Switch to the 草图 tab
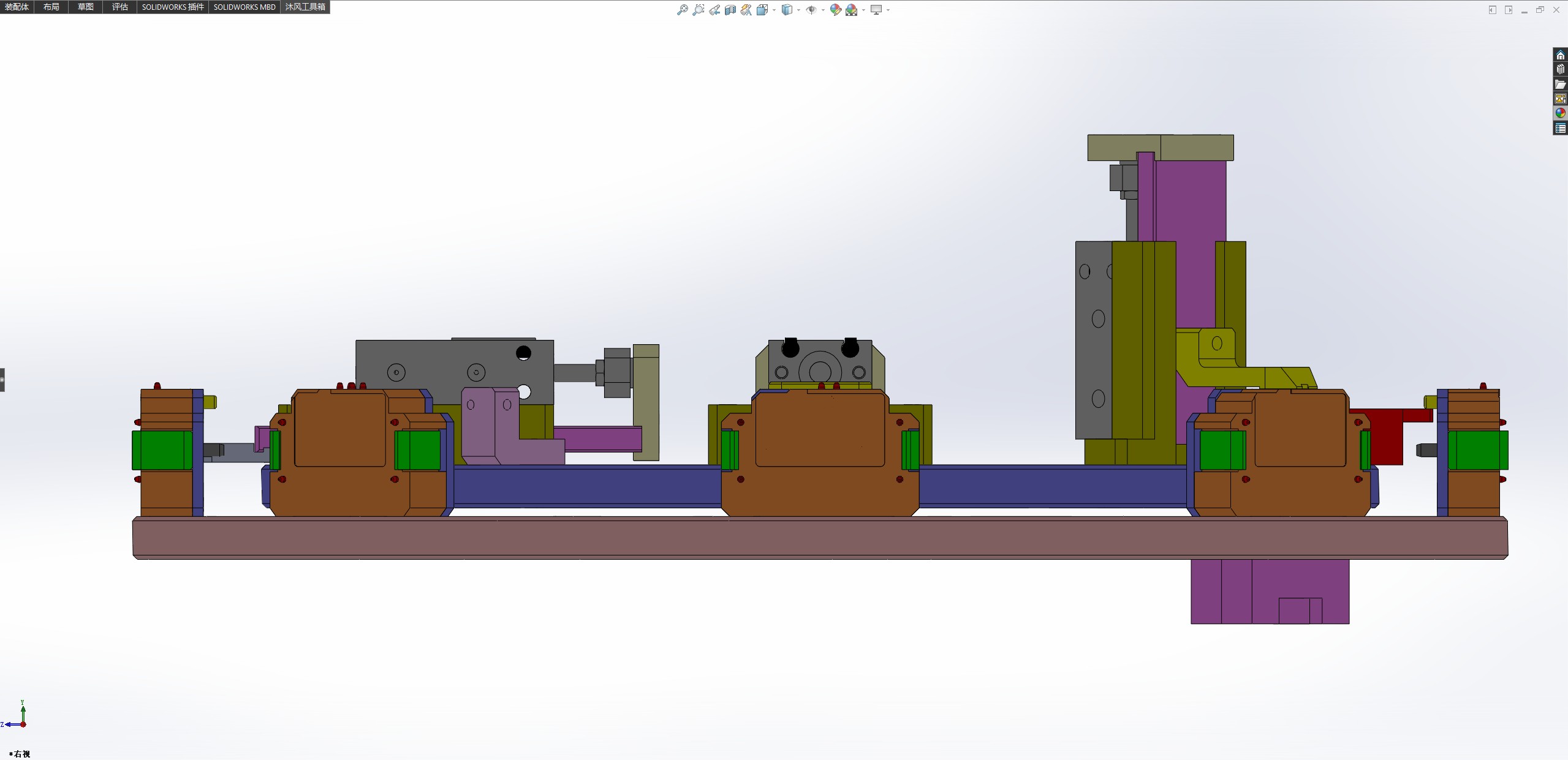 click(85, 7)
